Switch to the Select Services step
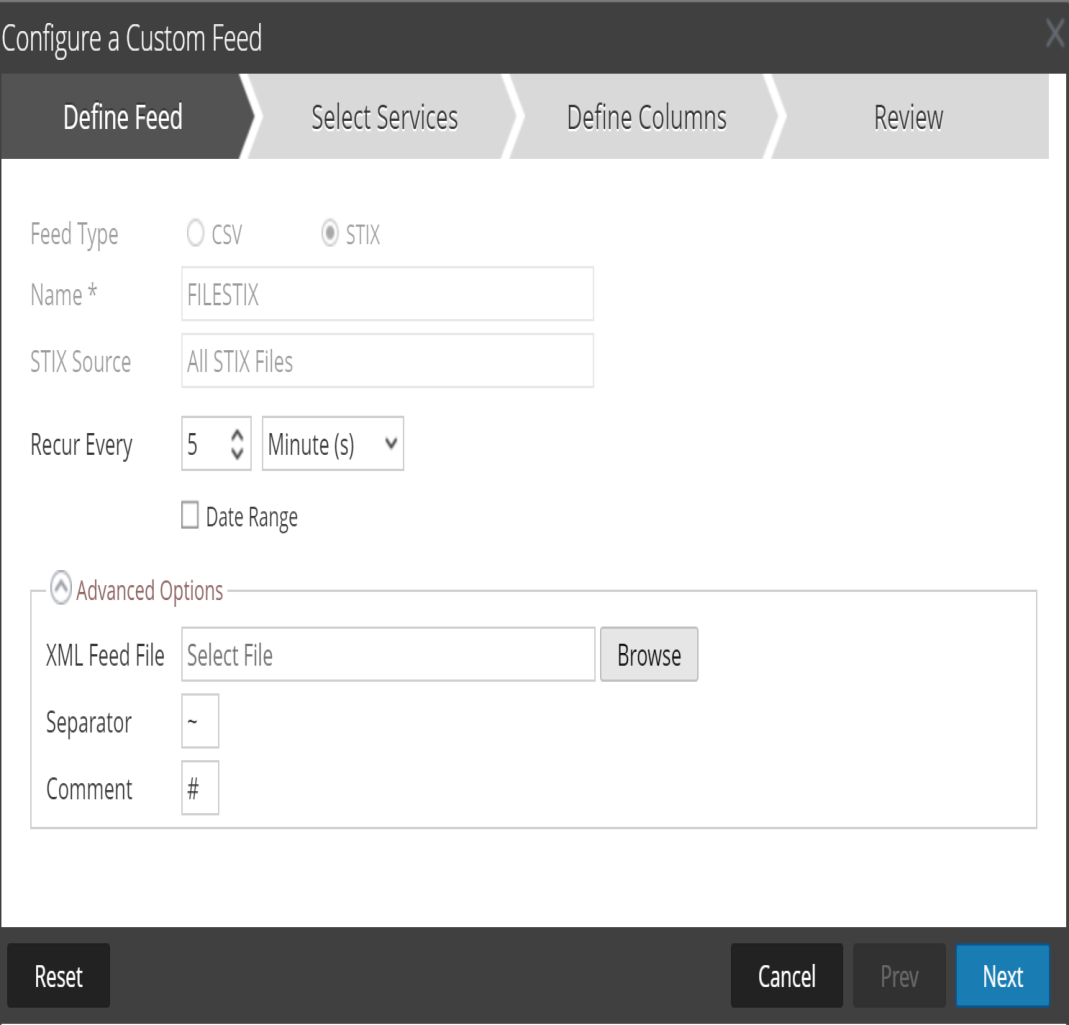 (383, 118)
